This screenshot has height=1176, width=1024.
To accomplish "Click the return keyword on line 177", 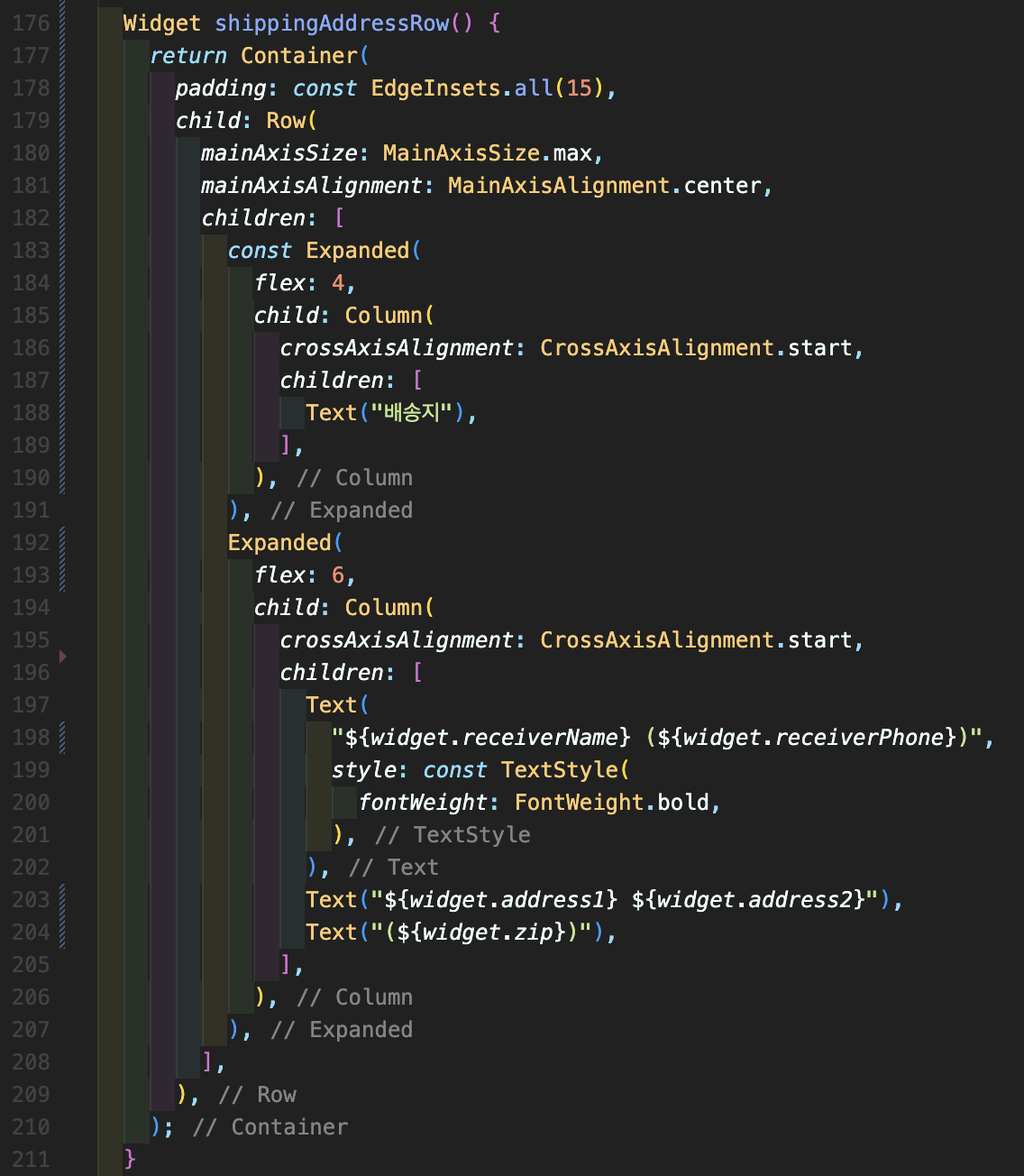I will coord(188,56).
